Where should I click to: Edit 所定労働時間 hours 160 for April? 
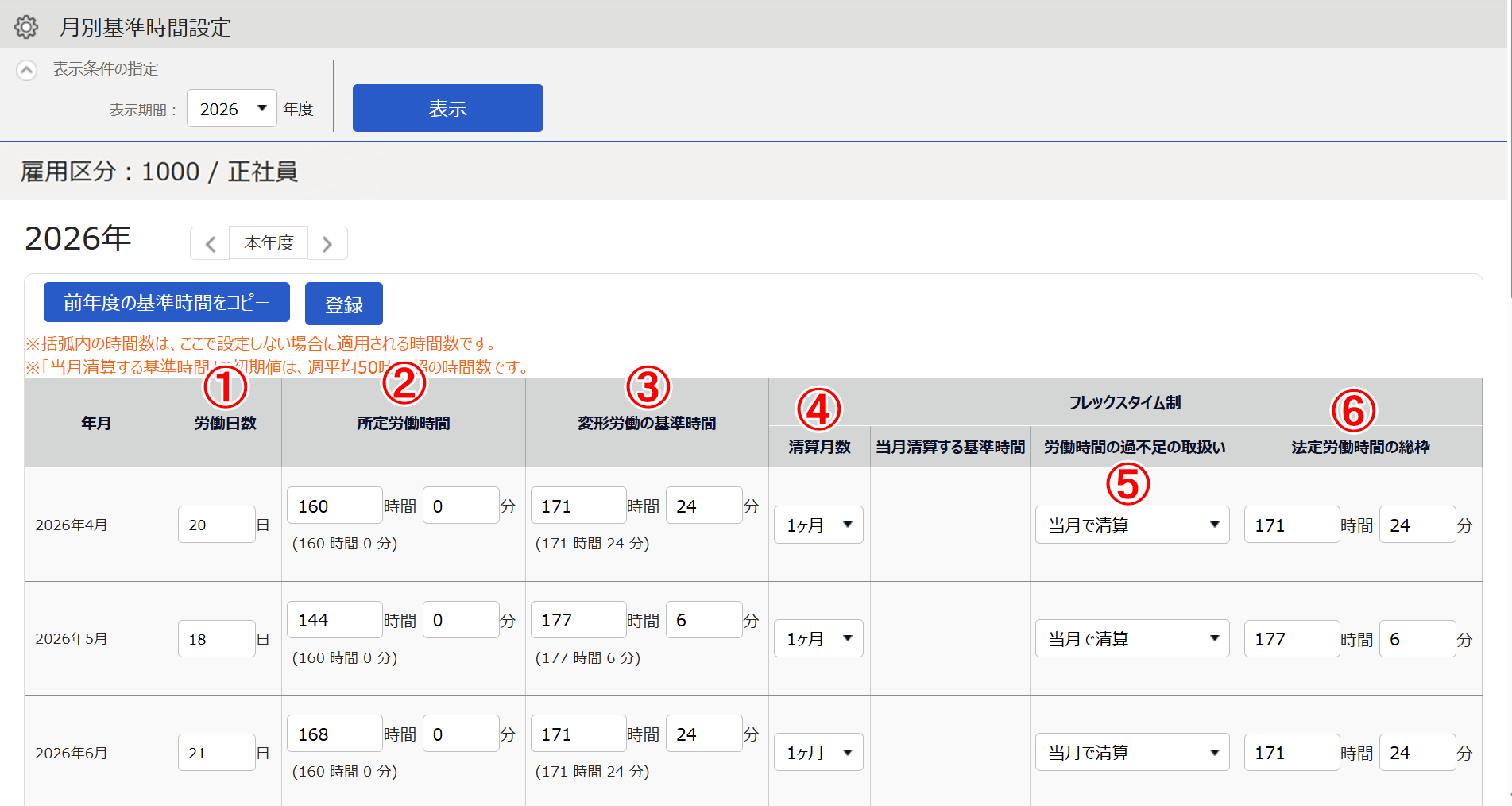[x=334, y=506]
